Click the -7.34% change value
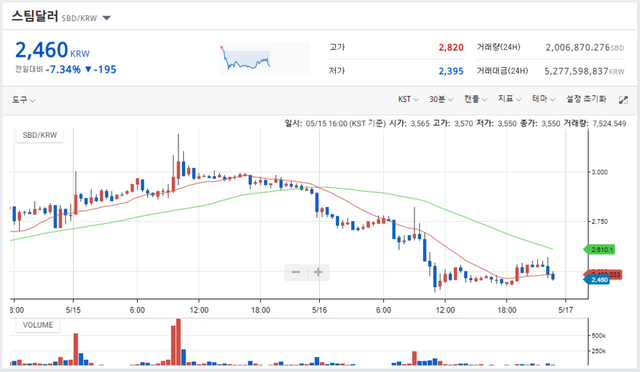 coord(63,69)
